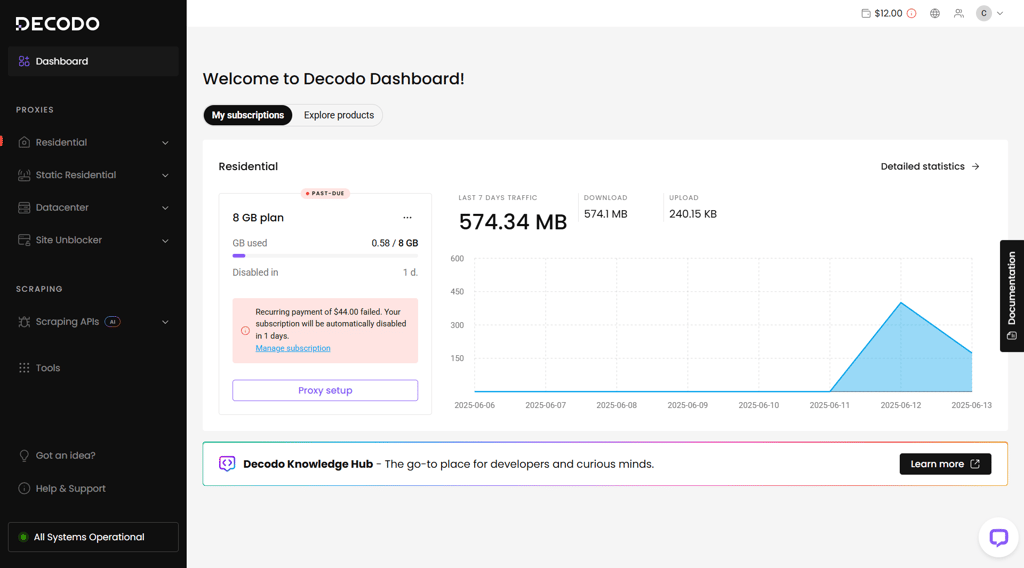Open Tools in the sidebar
Screen dimensions: 1024x568
pos(93,368)
